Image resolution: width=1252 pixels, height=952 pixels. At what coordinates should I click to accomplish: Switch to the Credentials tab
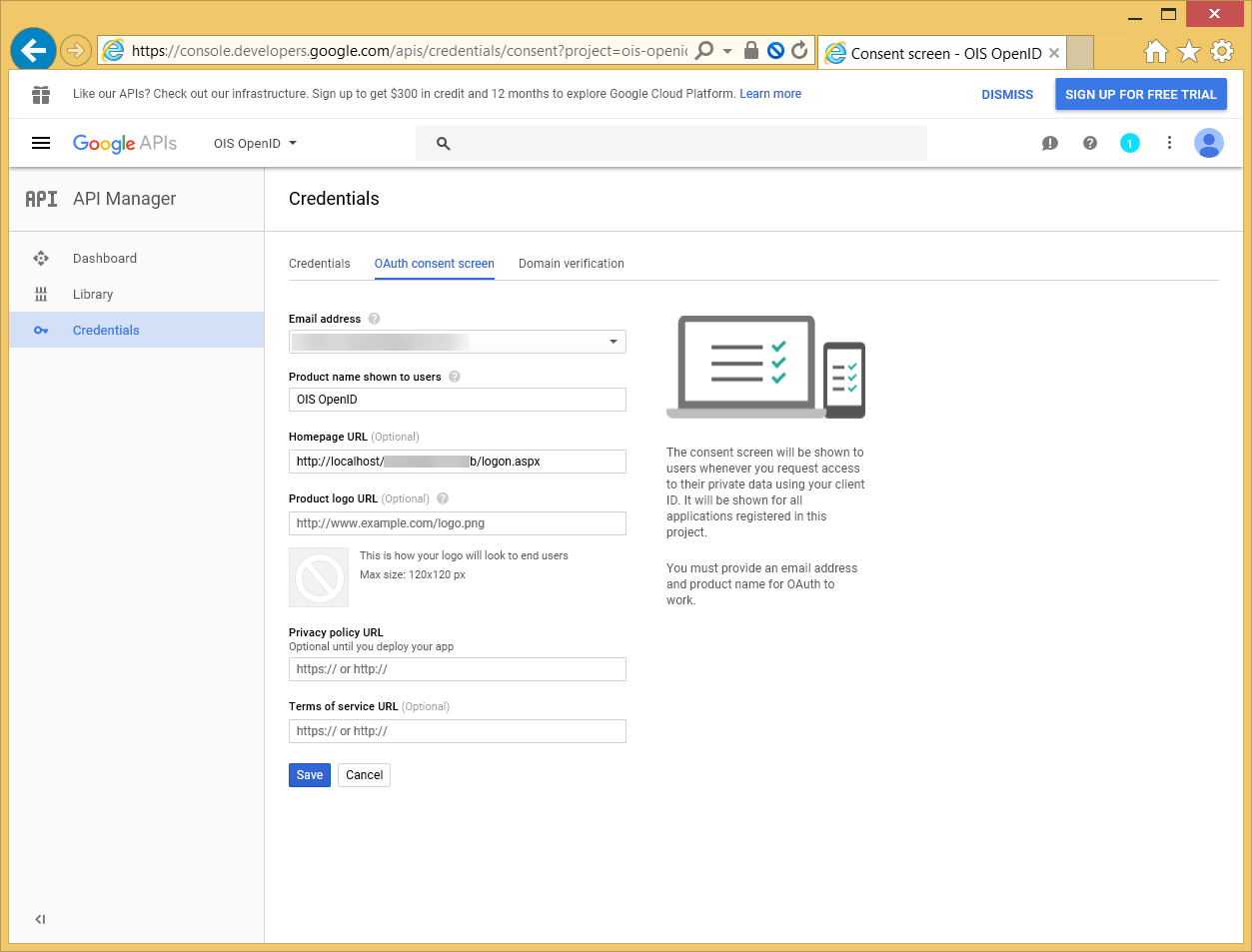point(320,264)
